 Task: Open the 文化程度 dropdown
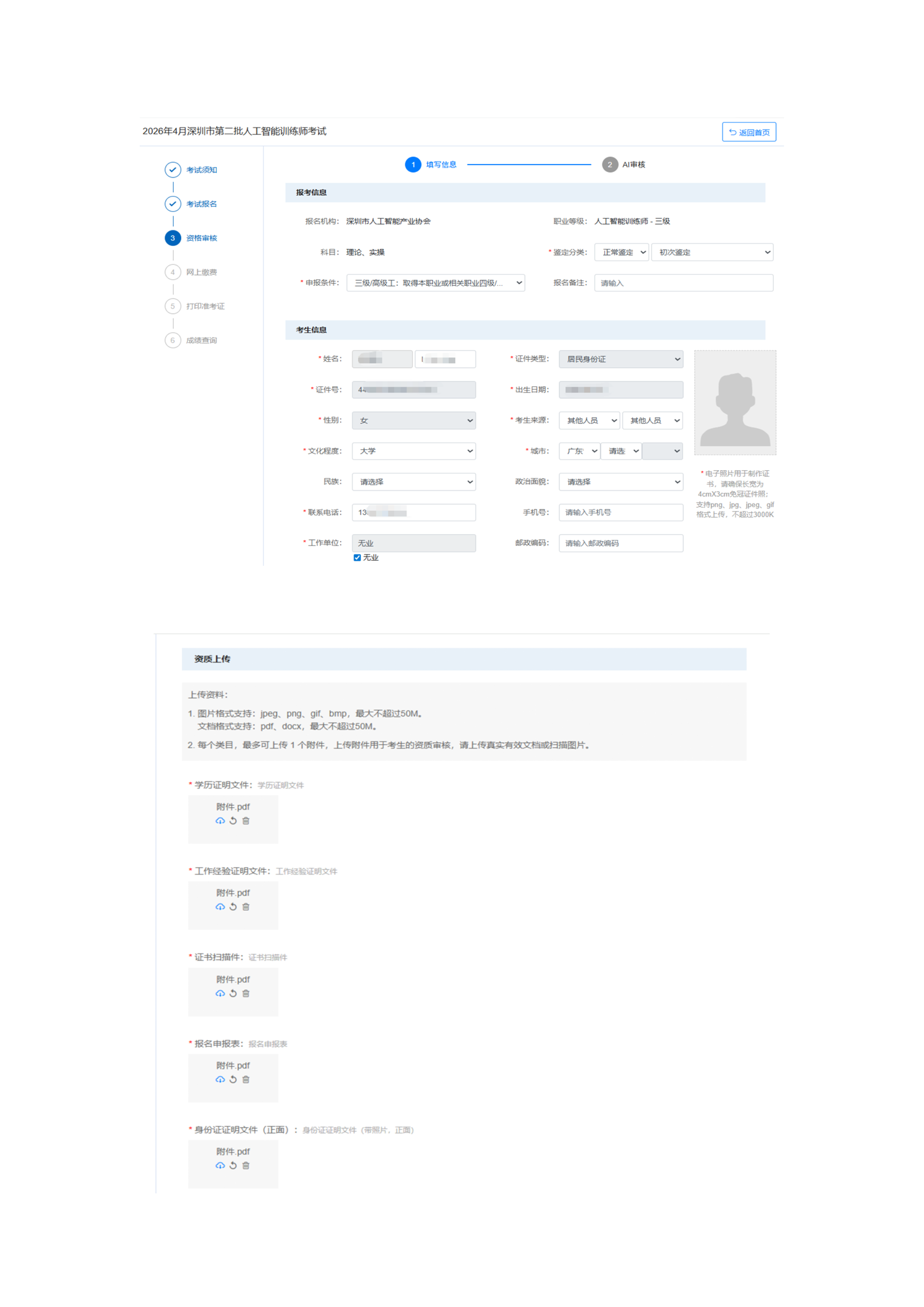[x=413, y=451]
